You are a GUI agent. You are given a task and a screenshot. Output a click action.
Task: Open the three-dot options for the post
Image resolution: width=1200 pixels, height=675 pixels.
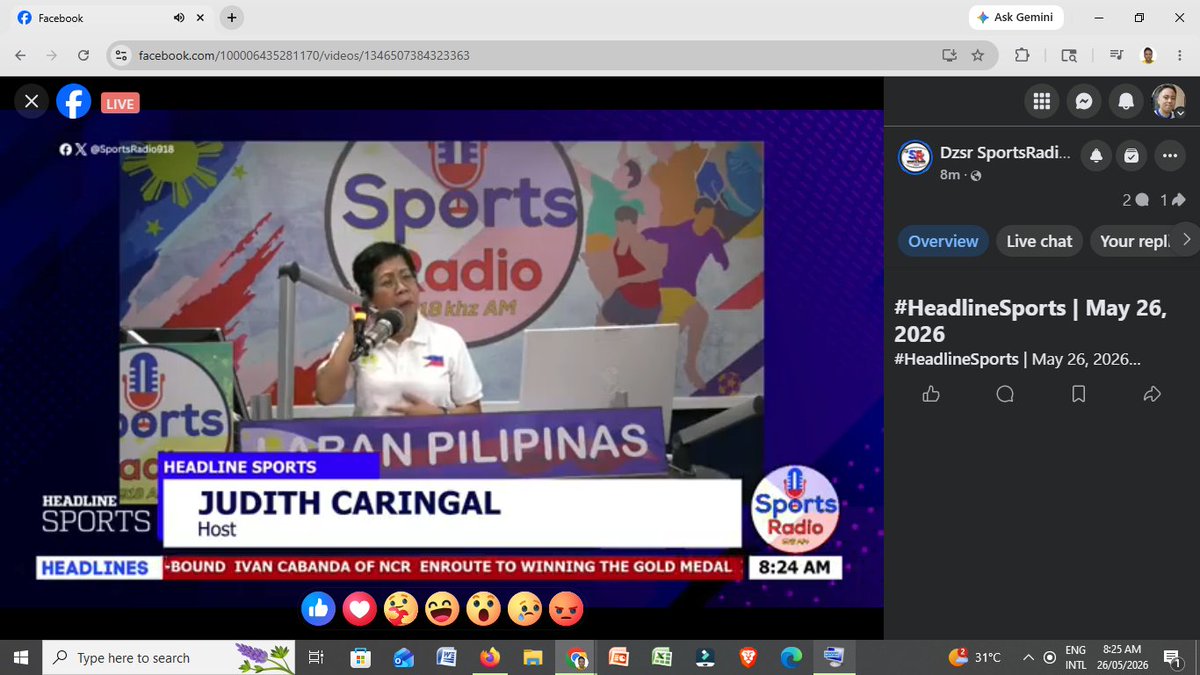[x=1169, y=156]
